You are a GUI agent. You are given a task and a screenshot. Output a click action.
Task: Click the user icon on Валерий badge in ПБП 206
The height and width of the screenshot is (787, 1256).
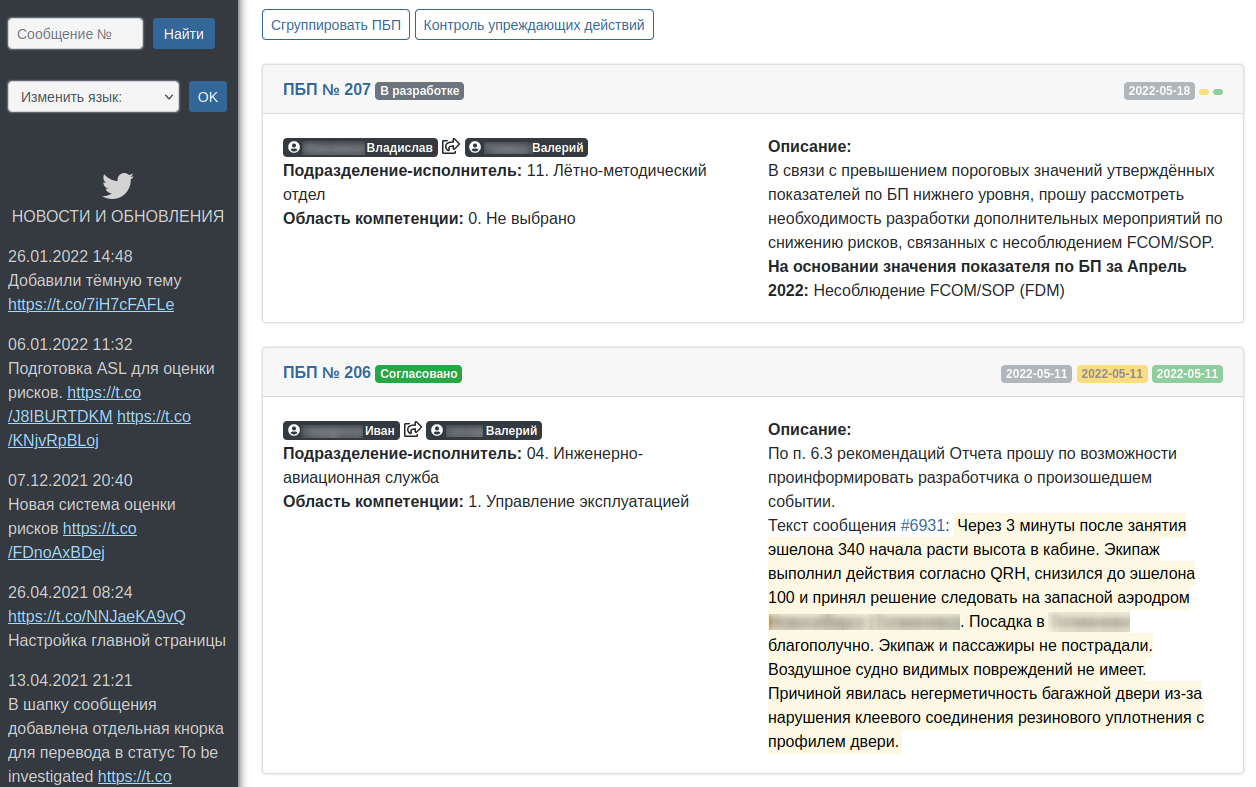[x=436, y=430]
